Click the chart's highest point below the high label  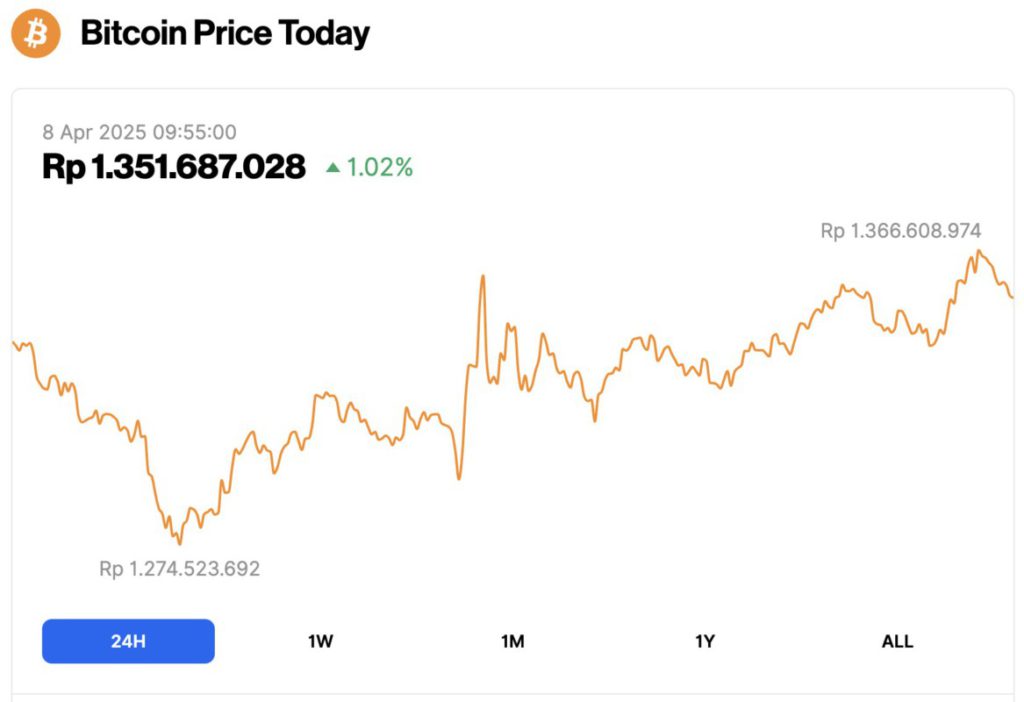point(978,252)
